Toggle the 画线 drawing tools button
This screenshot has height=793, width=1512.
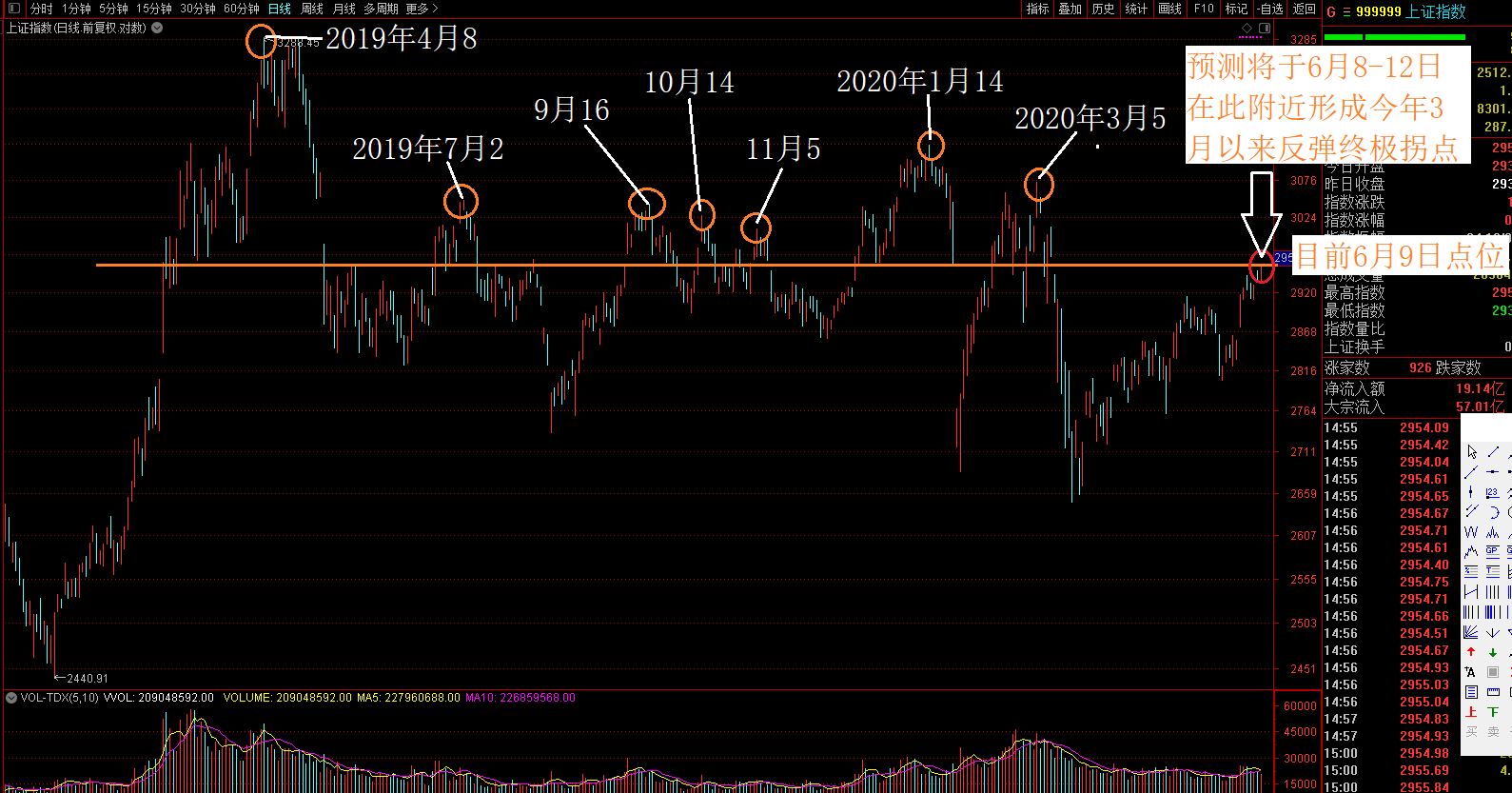(x=1170, y=9)
